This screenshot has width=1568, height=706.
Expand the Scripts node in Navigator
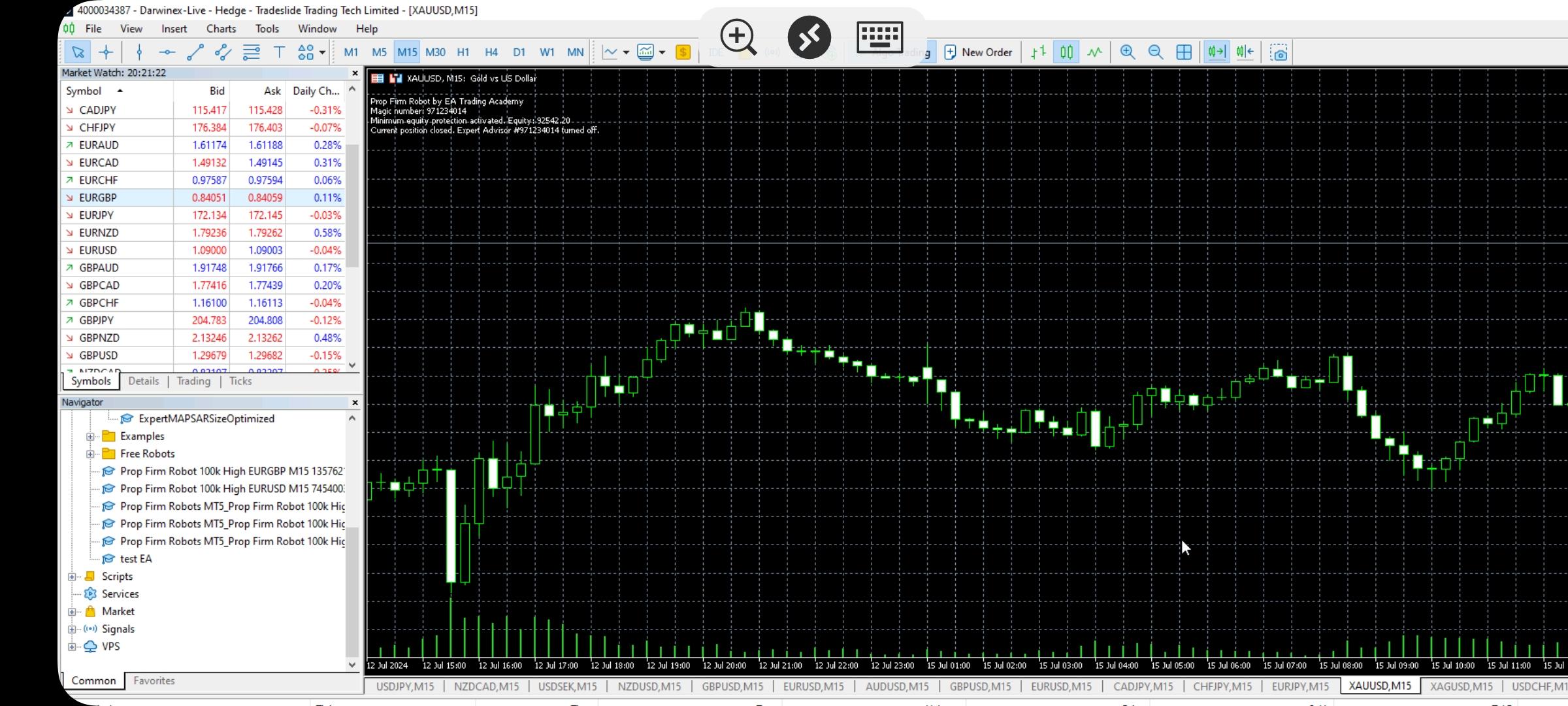click(x=72, y=577)
